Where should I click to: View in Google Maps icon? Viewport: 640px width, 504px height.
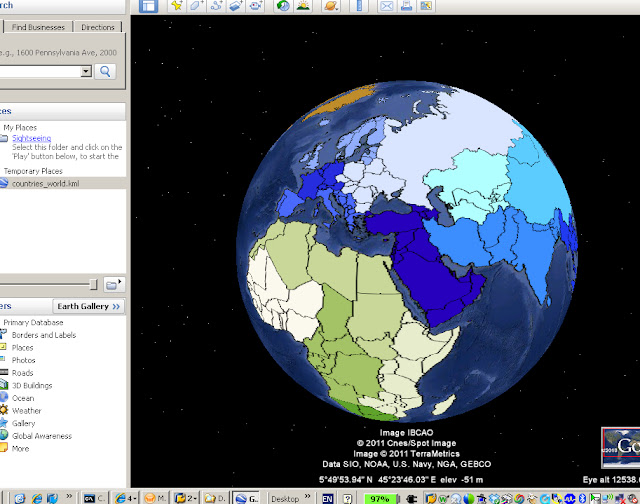click(426, 6)
